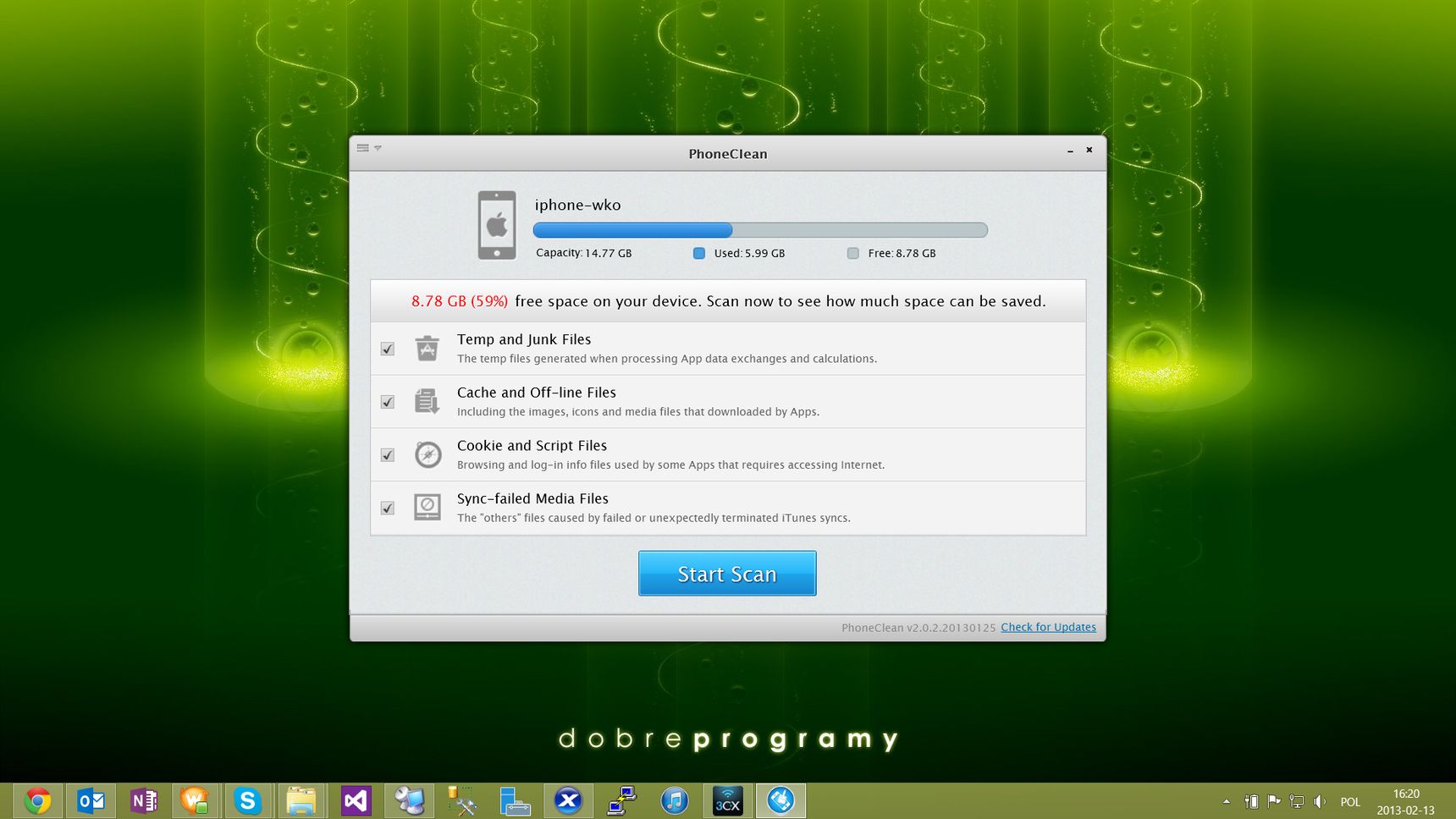Viewport: 1456px width, 819px height.
Task: Open File Explorer from the taskbar
Action: click(301, 800)
